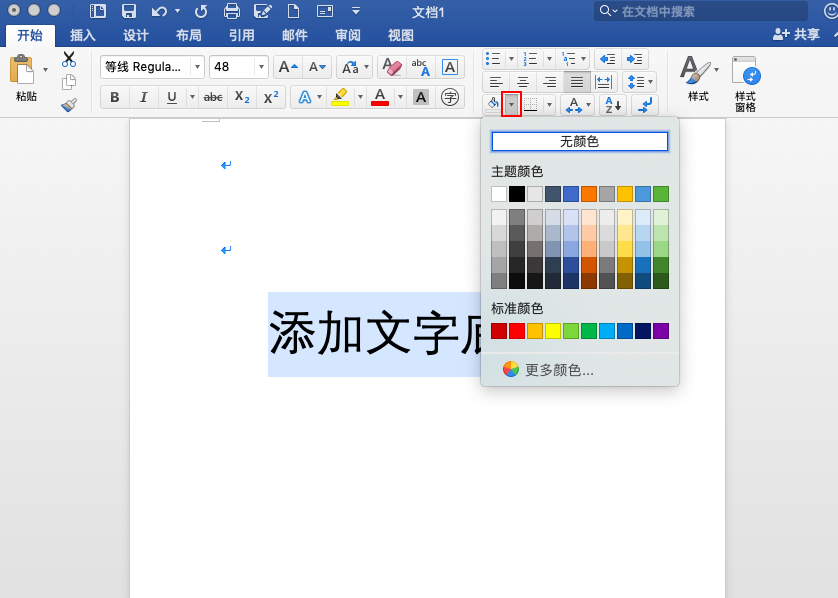This screenshot has height=598, width=838.
Task: Insert enclosed character 字 icon
Action: pos(450,97)
